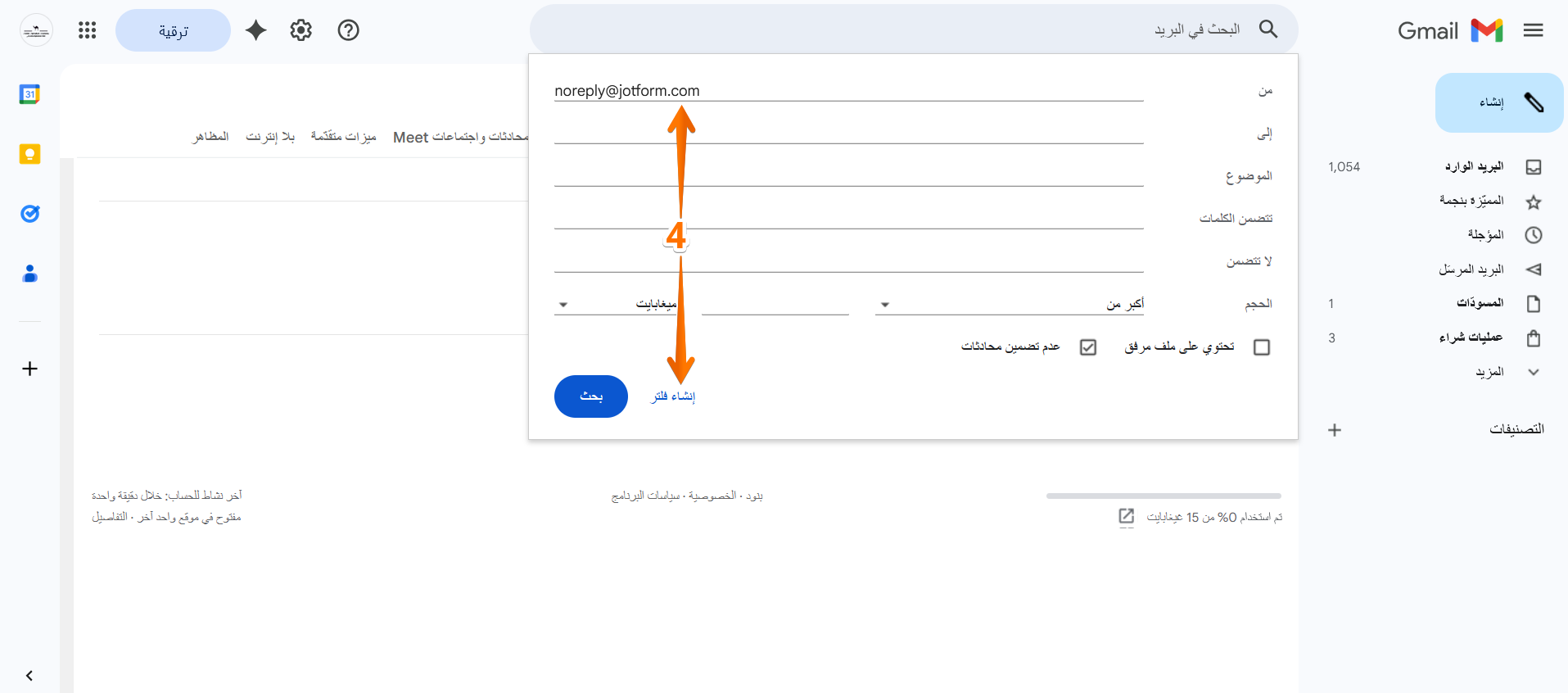Screen dimensions: 1568x693
Task: Open the settings gear icon
Action: click(301, 30)
